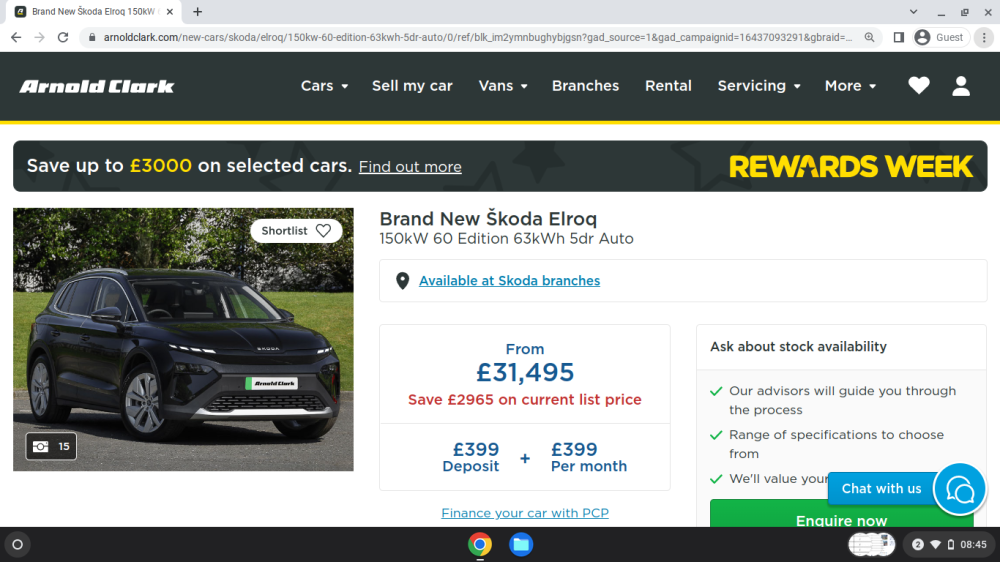This screenshot has width=1000, height=562.
Task: Open the favourites heart icon in header
Action: [918, 85]
